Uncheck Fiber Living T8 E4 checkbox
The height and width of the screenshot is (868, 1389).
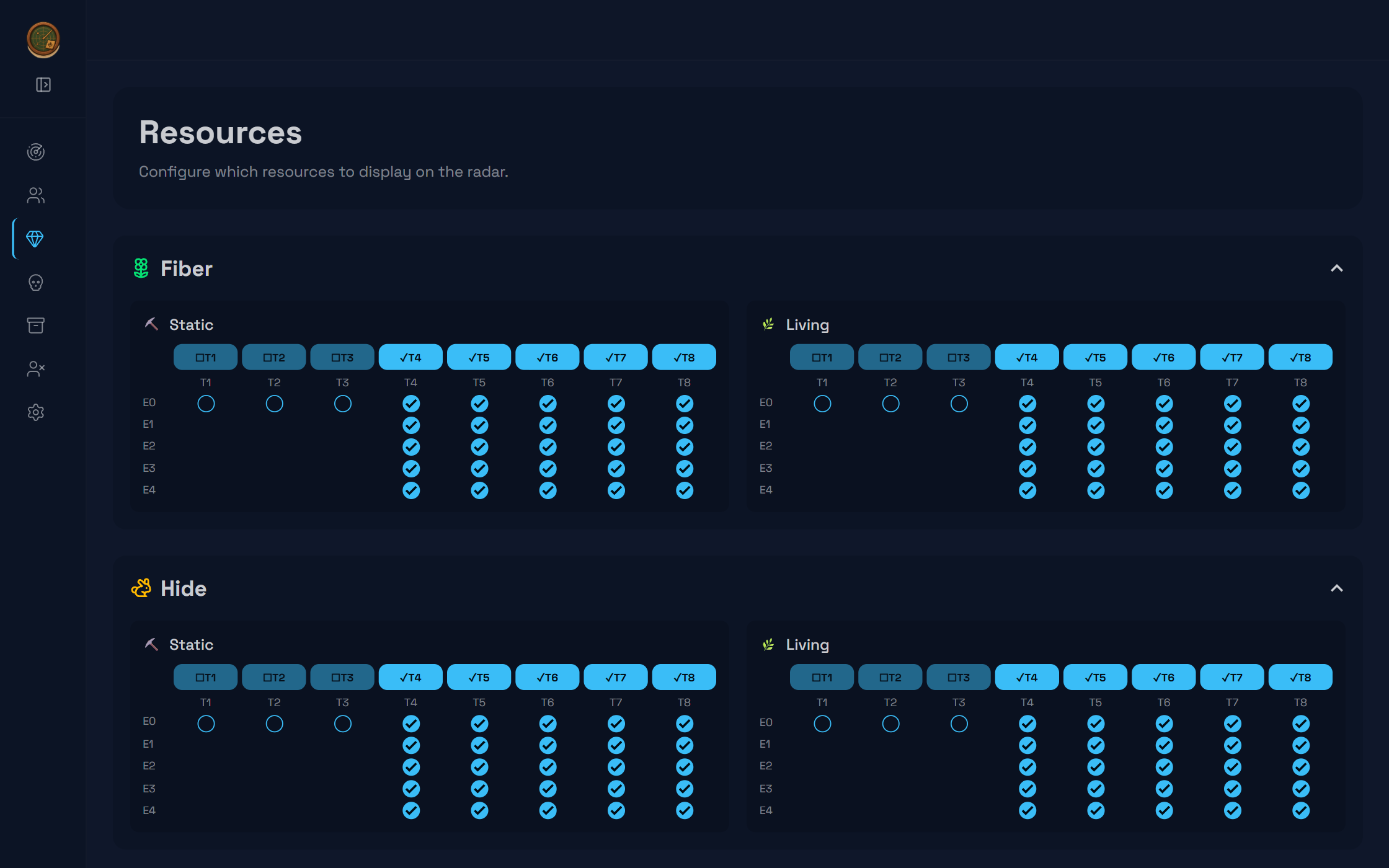pos(1301,490)
